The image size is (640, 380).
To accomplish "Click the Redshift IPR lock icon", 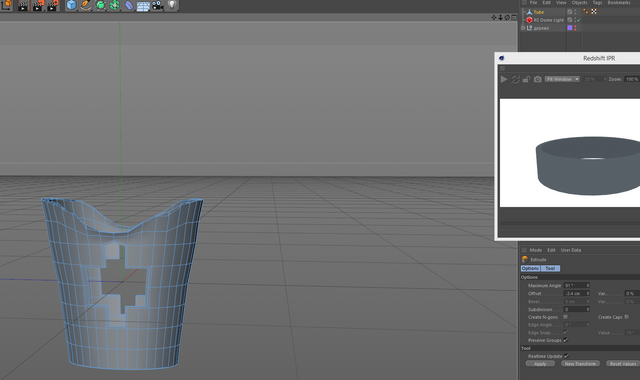I will [527, 79].
